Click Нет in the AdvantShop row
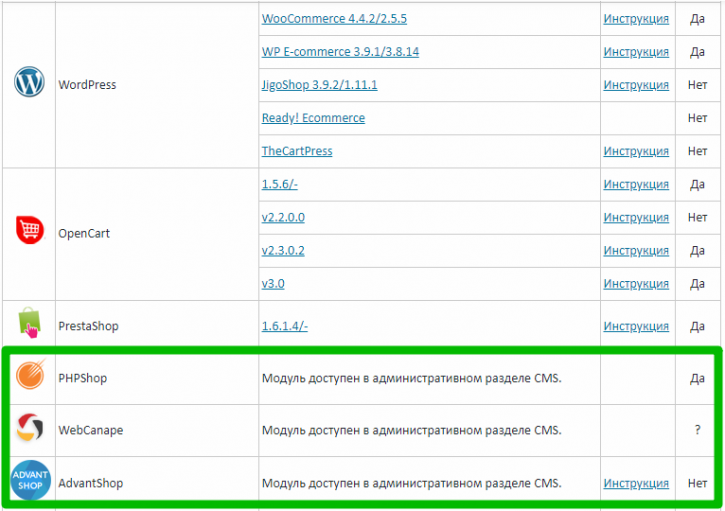The height and width of the screenshot is (511, 725). (697, 483)
